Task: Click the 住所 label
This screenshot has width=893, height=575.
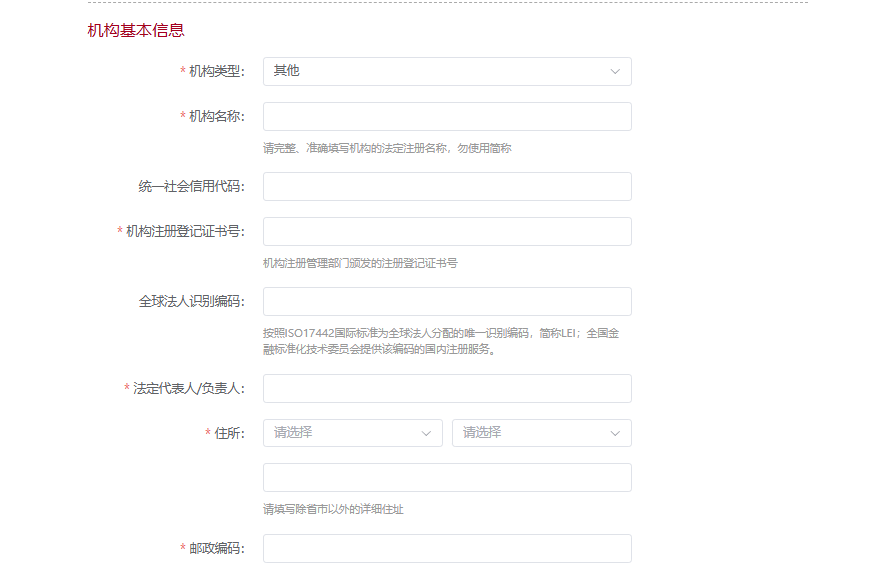Action: 229,433
